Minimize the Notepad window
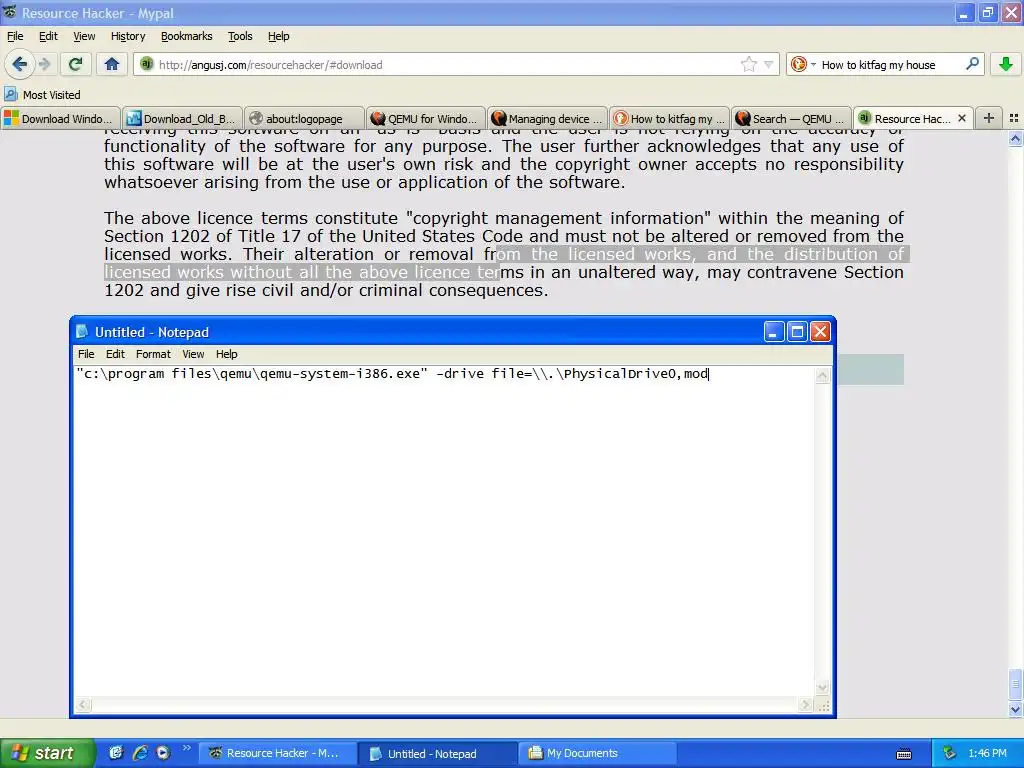The width and height of the screenshot is (1024, 768). coord(774,332)
